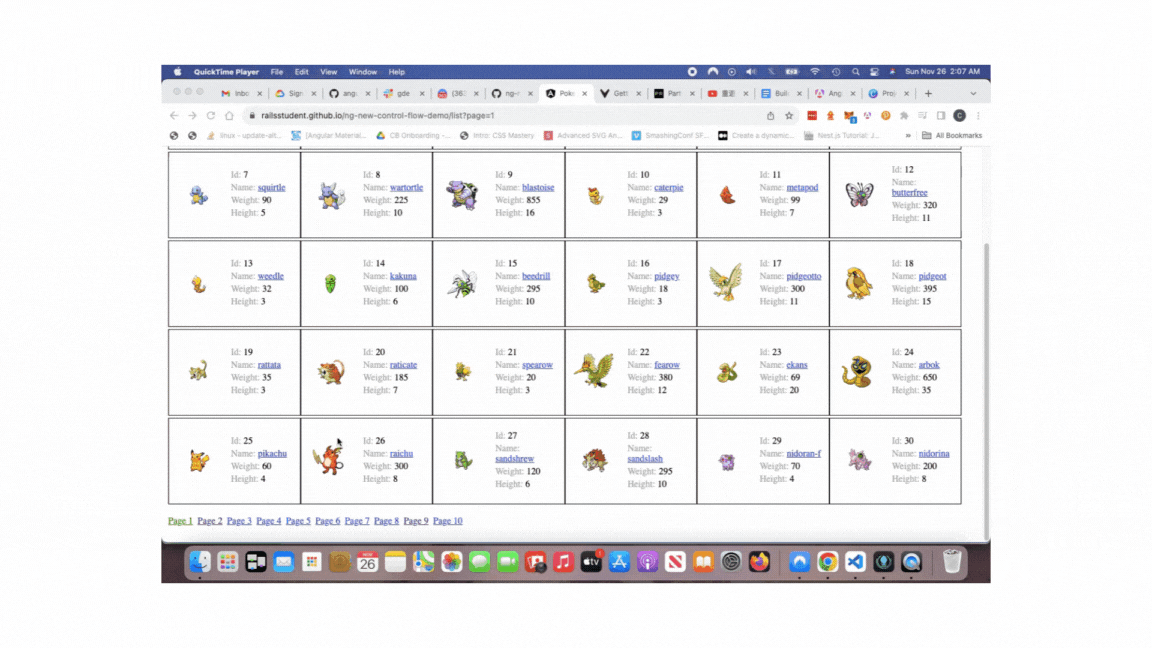Toggle the Chrome side panel

pyautogui.click(x=941, y=115)
